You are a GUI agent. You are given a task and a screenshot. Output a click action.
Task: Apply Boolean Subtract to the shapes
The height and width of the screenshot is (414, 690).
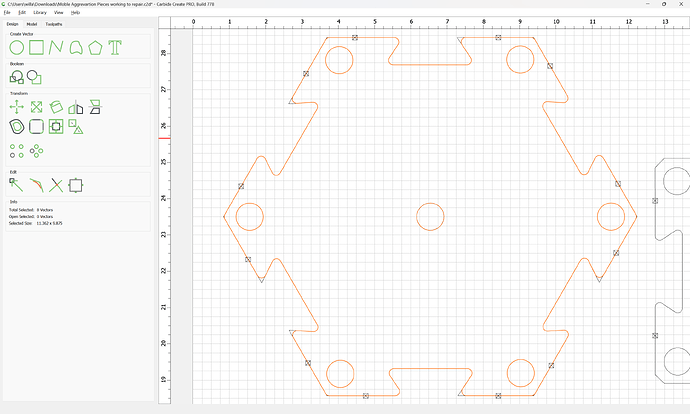[x=34, y=77]
